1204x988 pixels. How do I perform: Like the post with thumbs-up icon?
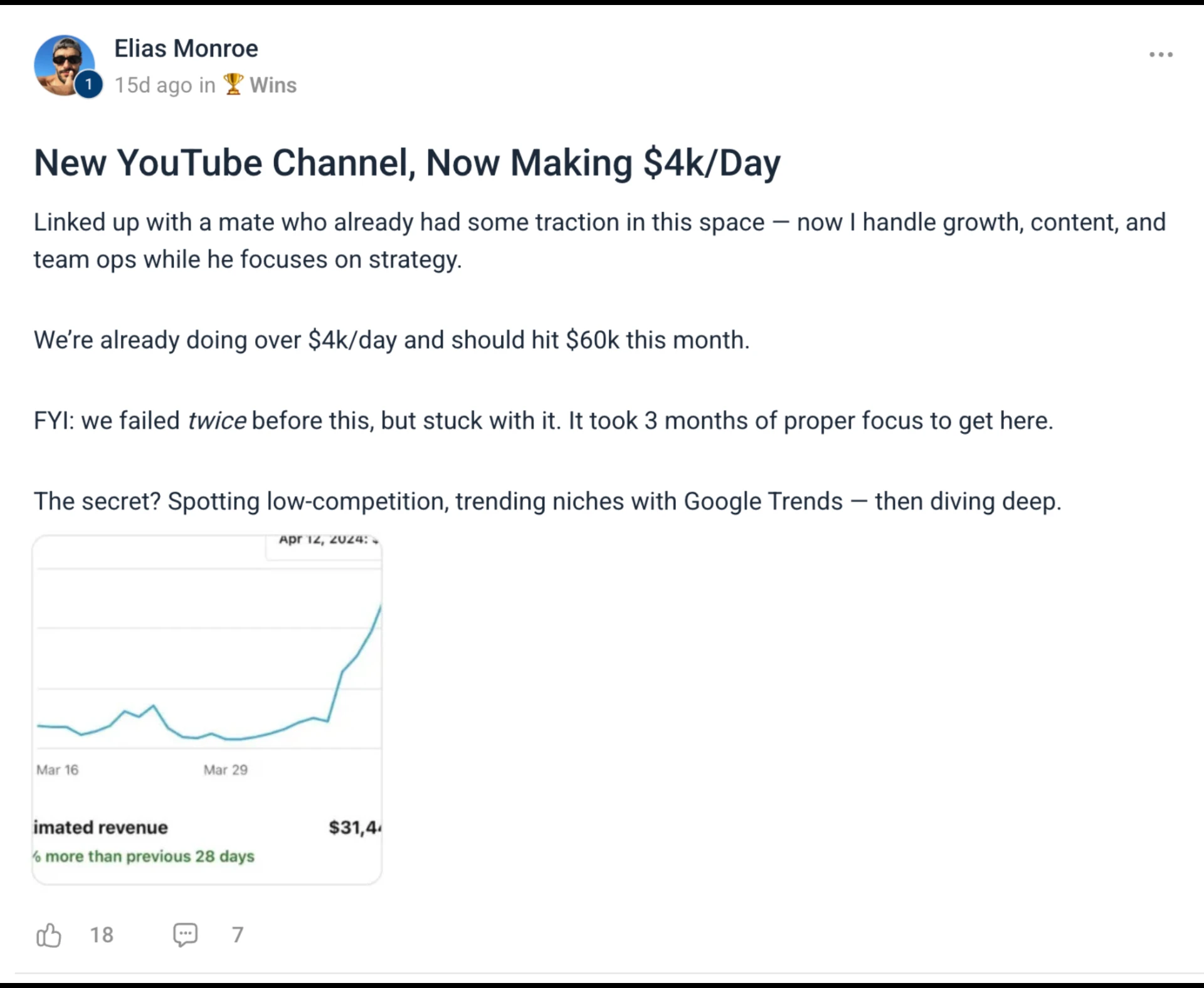[49, 935]
